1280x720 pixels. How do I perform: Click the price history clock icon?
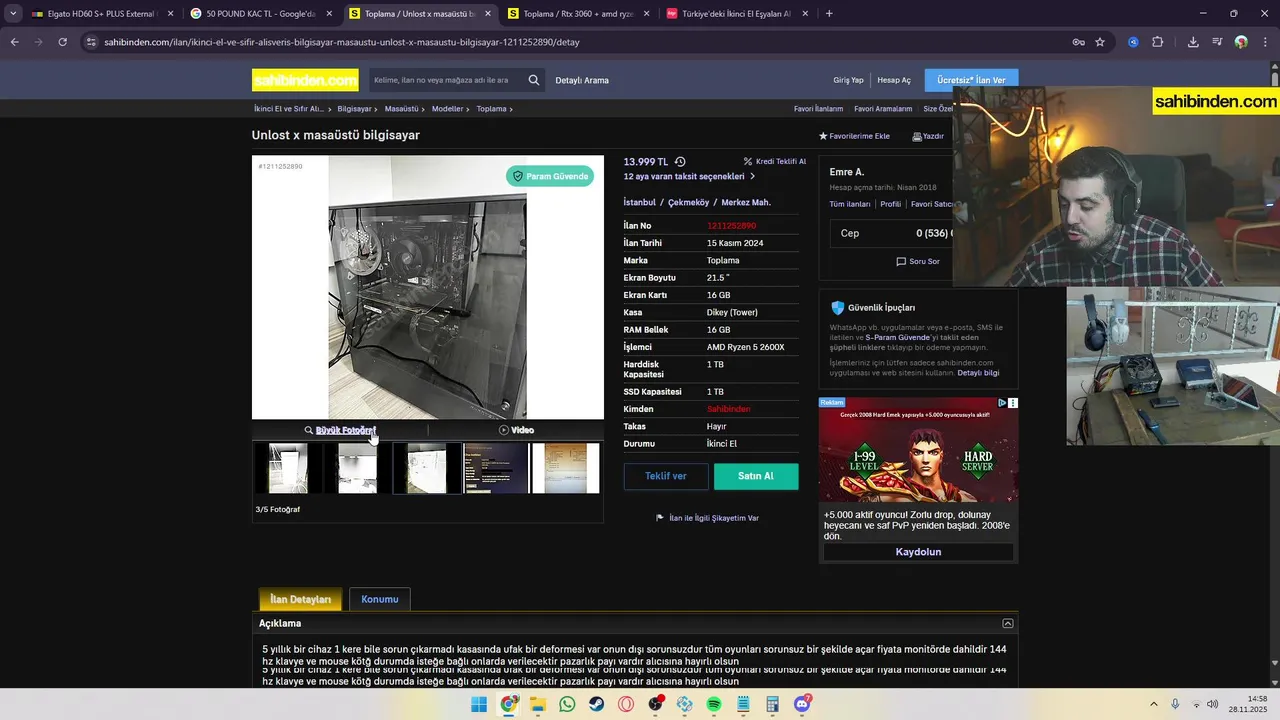[x=680, y=161]
